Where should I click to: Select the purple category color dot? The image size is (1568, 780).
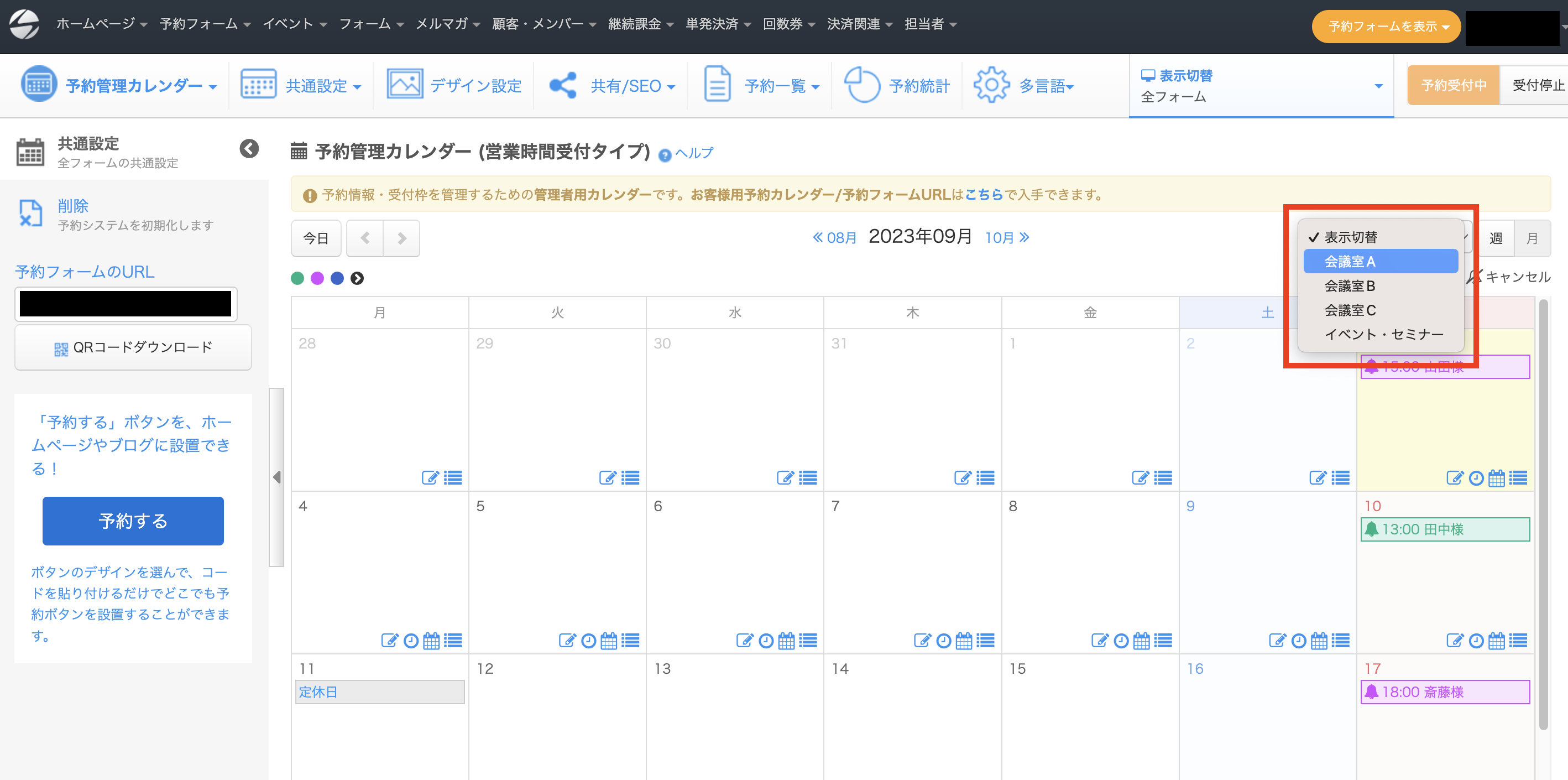pos(317,278)
